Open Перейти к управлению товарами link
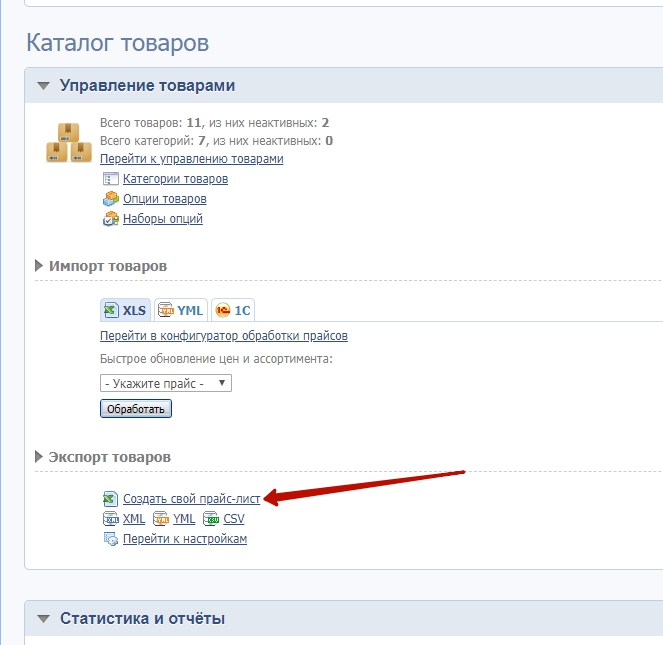This screenshot has height=645, width=663. click(191, 158)
